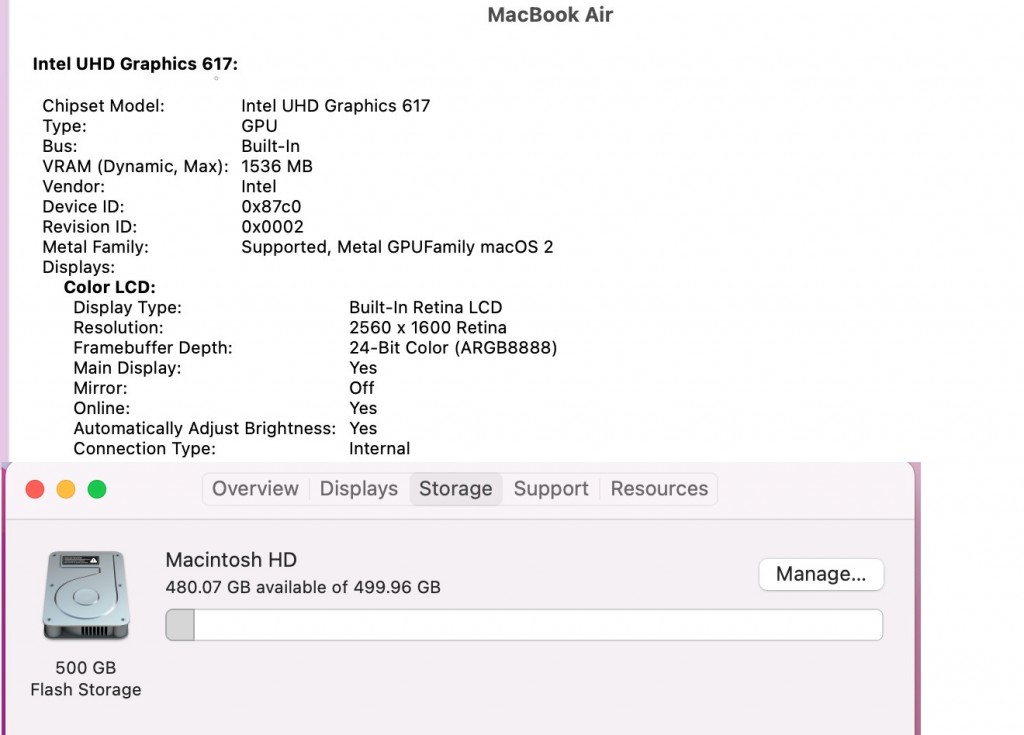
Task: Click the Chipset Model value
Action: pos(336,106)
